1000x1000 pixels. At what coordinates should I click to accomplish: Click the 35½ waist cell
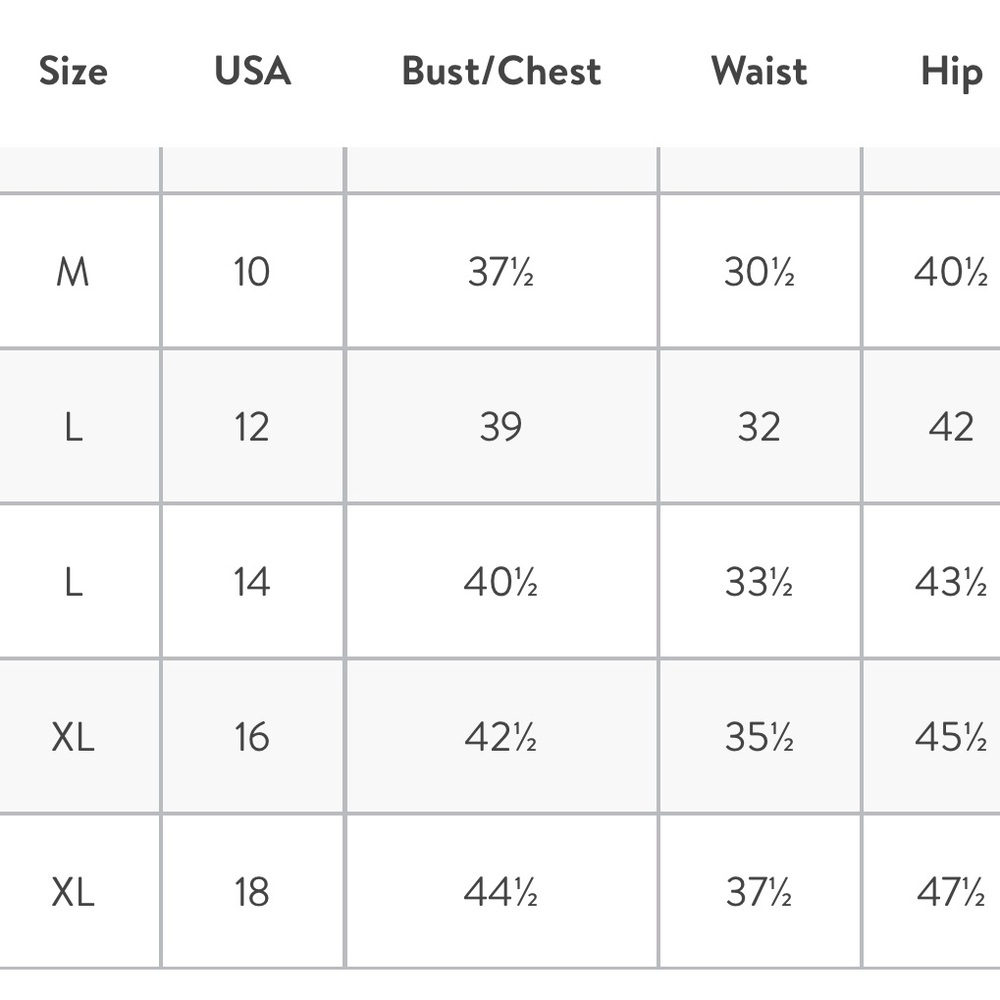pyautogui.click(x=759, y=737)
